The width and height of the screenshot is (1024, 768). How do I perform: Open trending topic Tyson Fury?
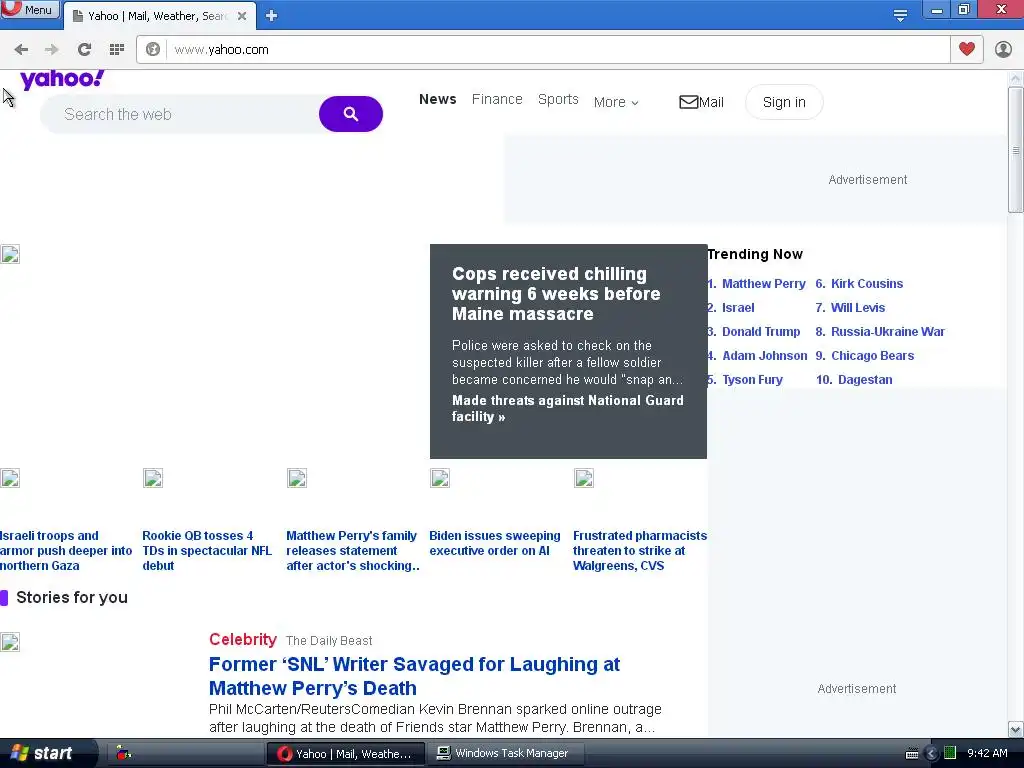point(752,380)
